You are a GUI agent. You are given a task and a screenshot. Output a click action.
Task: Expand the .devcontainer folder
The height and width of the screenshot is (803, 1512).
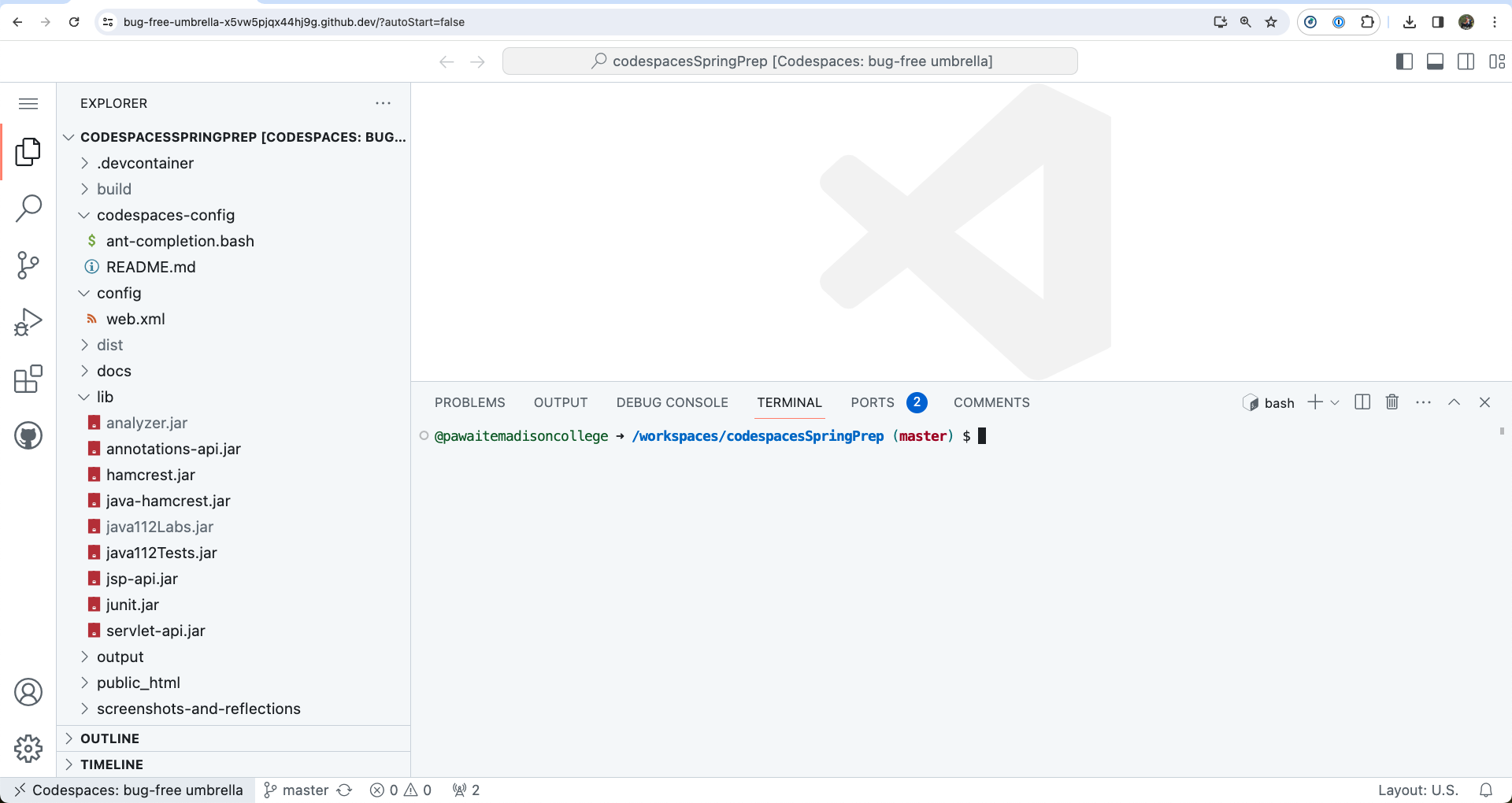(234, 163)
